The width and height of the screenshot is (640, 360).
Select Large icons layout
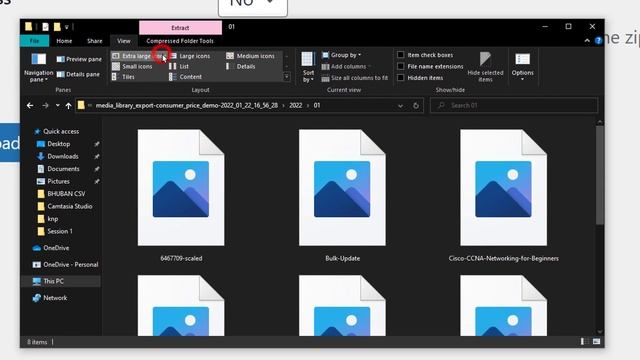(x=190, y=56)
